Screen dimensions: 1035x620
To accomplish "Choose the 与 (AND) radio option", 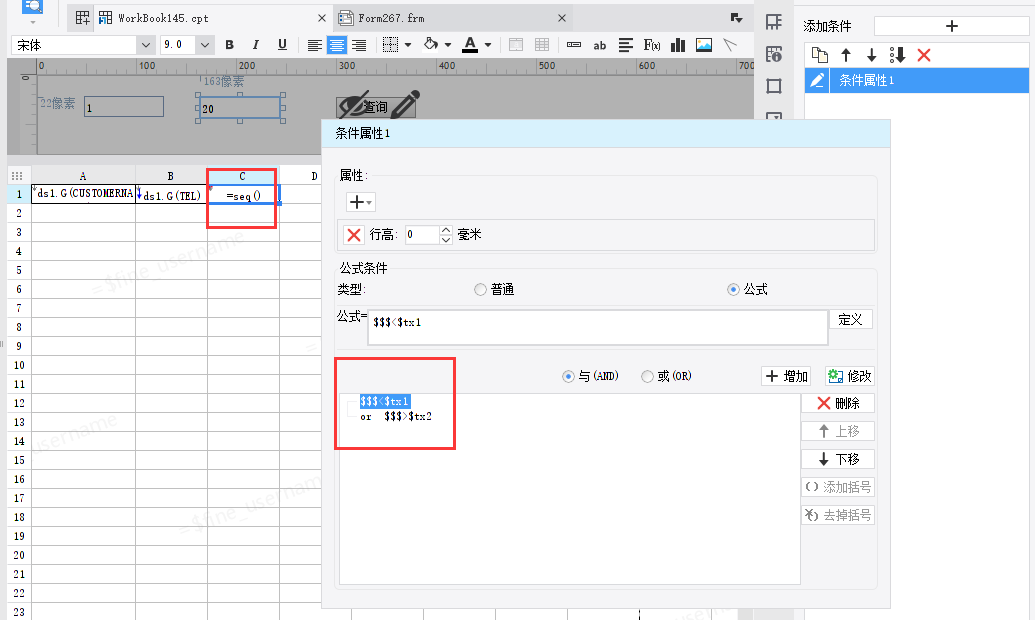I will [568, 376].
